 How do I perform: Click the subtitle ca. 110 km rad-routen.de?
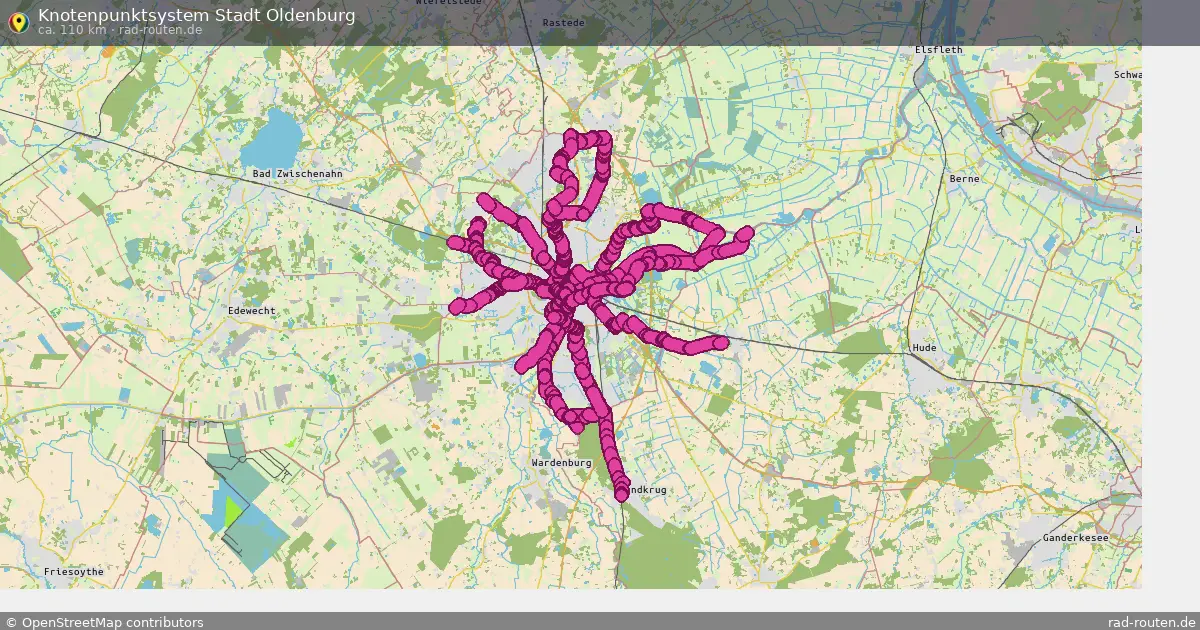(120, 30)
